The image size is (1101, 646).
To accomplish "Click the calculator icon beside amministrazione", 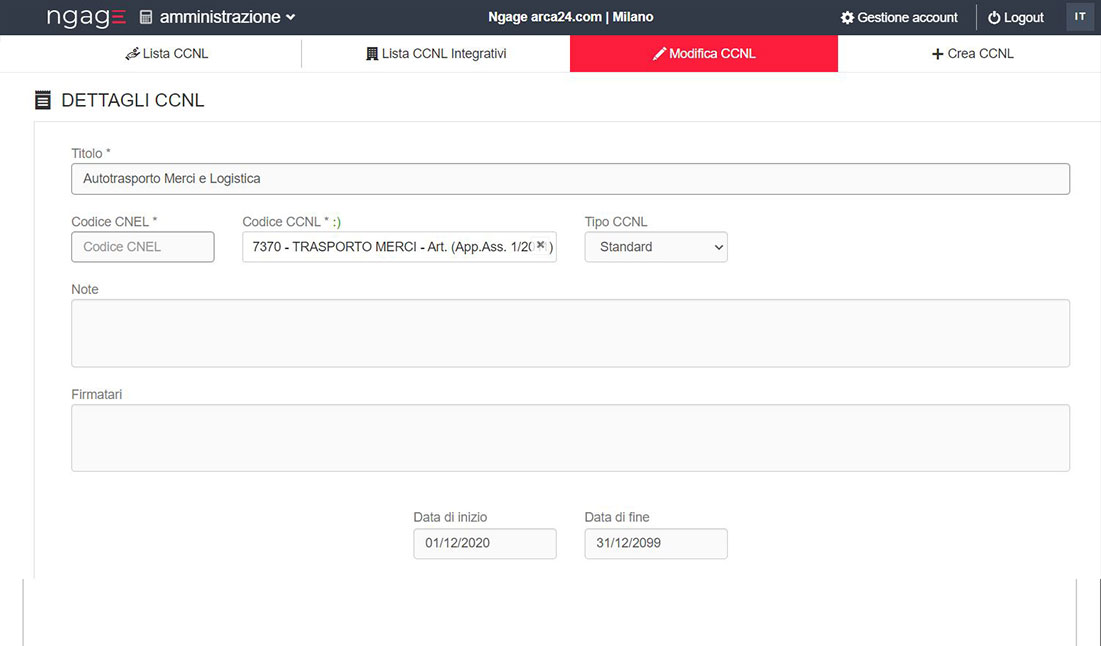I will pos(146,18).
